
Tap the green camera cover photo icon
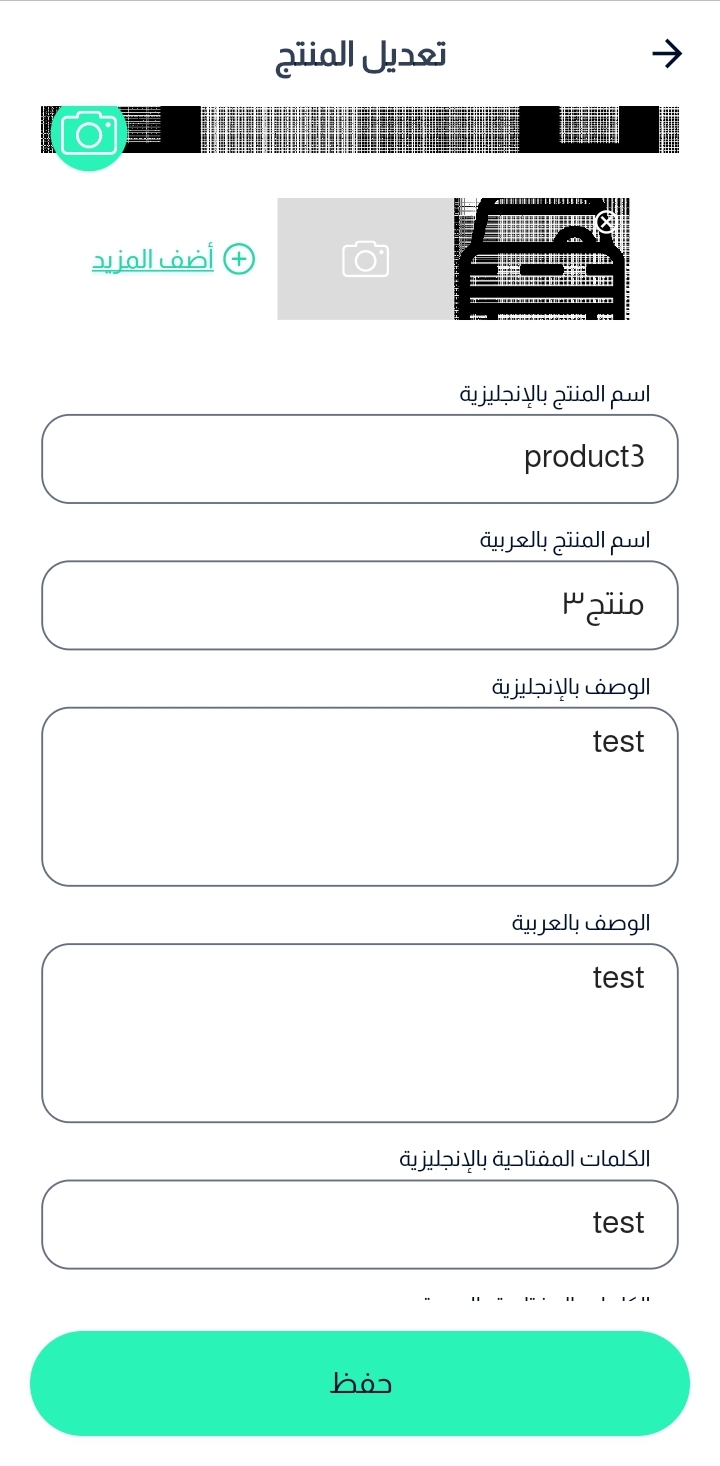(89, 135)
